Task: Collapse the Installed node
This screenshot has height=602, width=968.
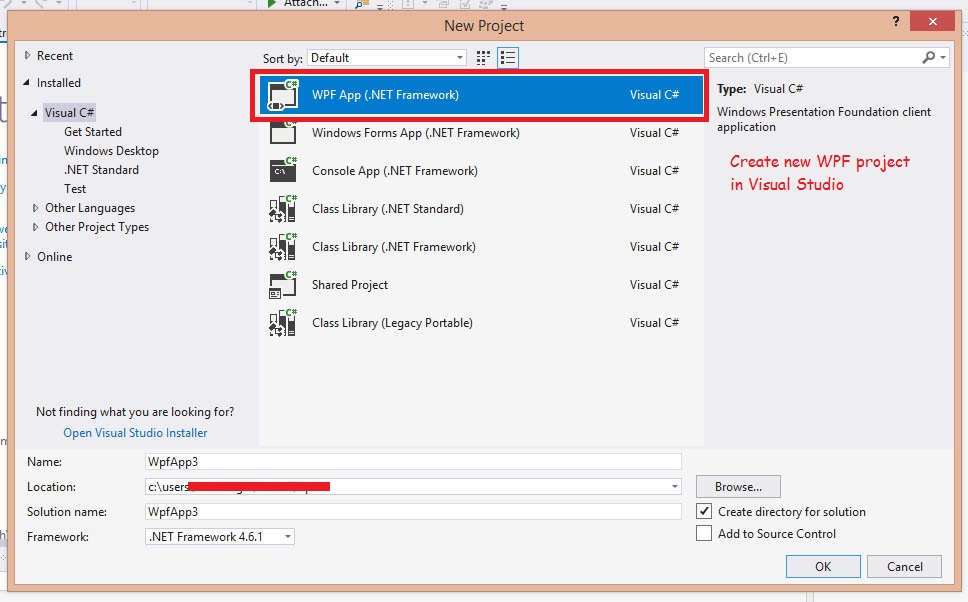Action: 27,82
